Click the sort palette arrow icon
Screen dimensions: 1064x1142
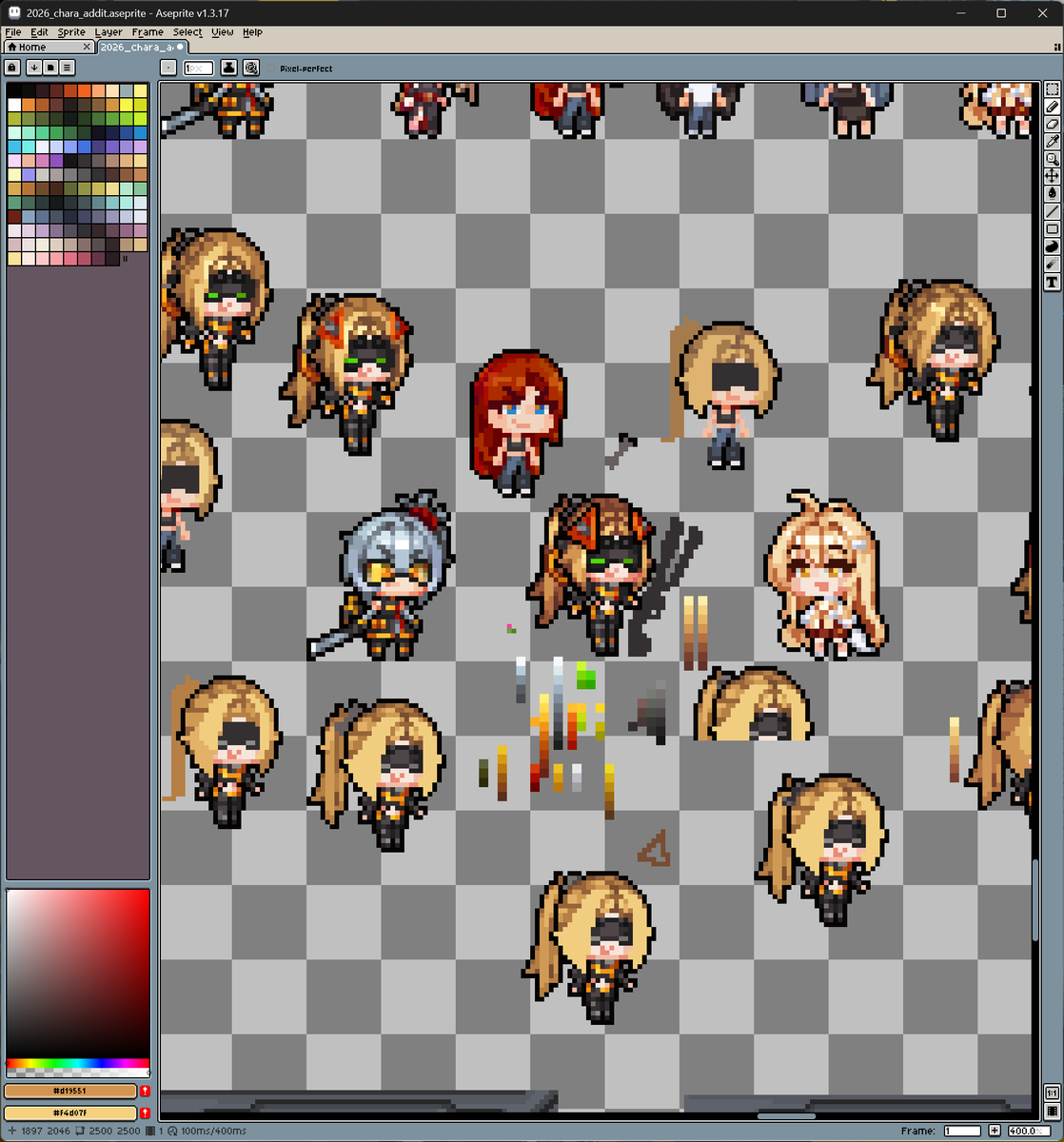(33, 68)
